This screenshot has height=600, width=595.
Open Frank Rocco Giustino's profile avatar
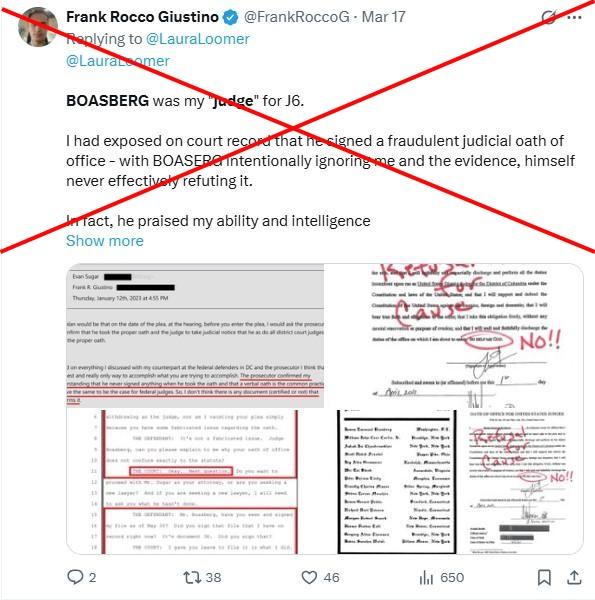[38, 27]
